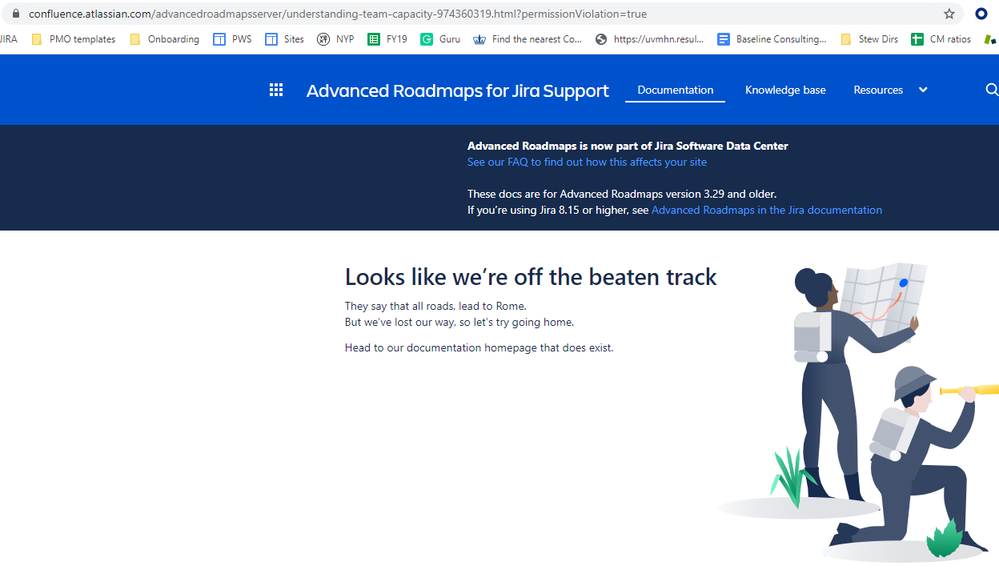Select the Documentation tab
This screenshot has height=578, width=999.
click(675, 90)
